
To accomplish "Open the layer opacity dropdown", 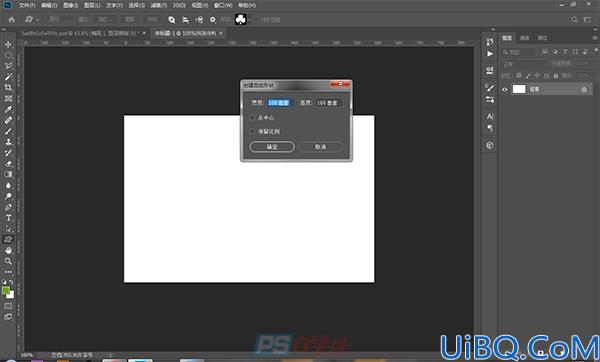I will pyautogui.click(x=585, y=64).
